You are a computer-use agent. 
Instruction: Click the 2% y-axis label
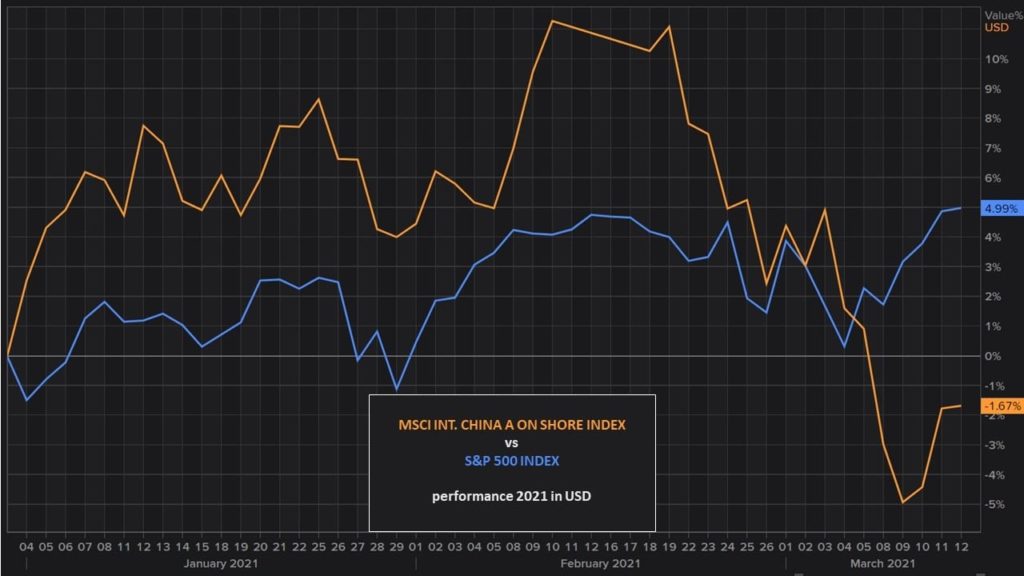(993, 296)
